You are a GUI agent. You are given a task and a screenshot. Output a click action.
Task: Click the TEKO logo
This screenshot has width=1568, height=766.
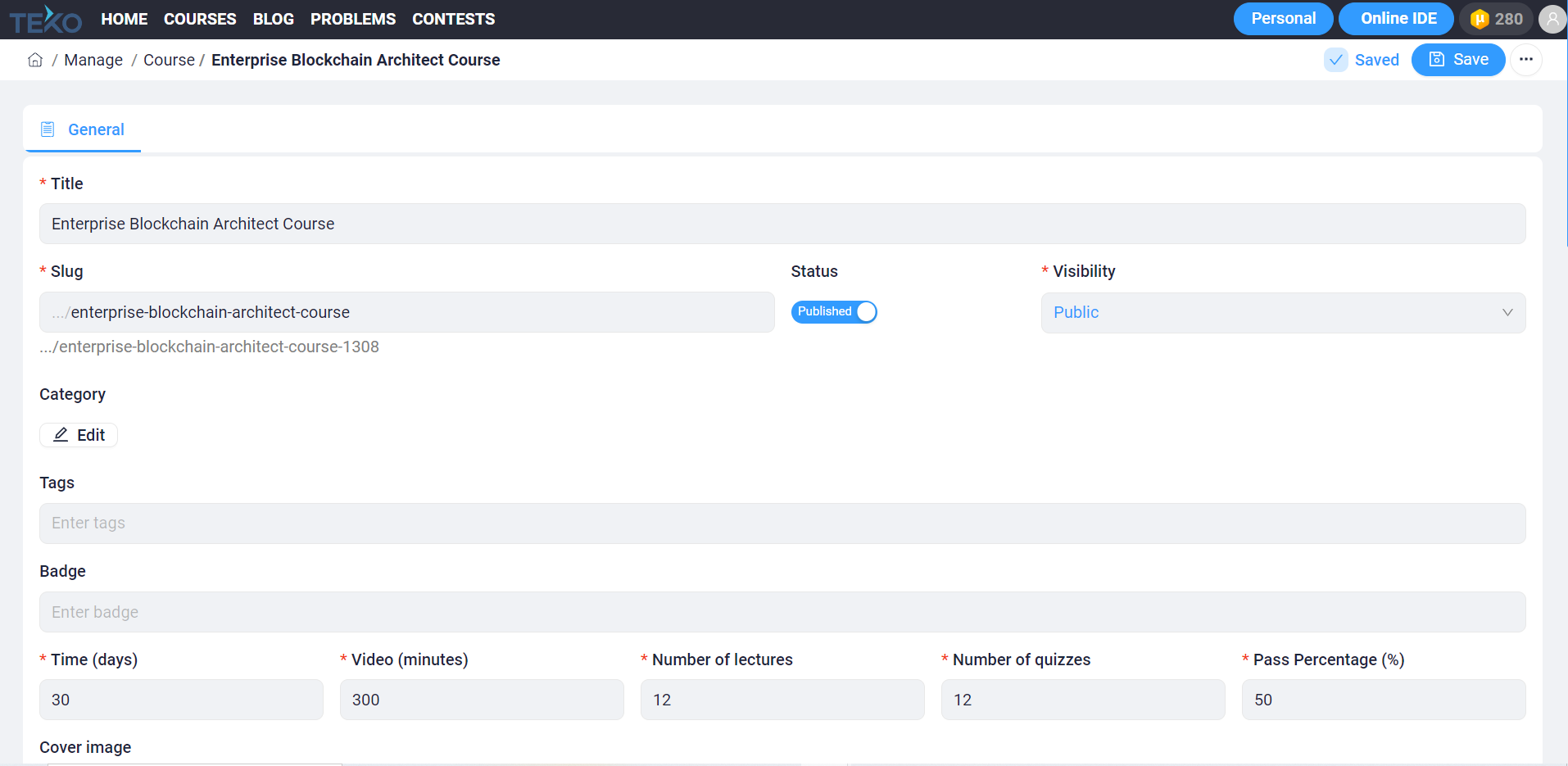pos(45,19)
